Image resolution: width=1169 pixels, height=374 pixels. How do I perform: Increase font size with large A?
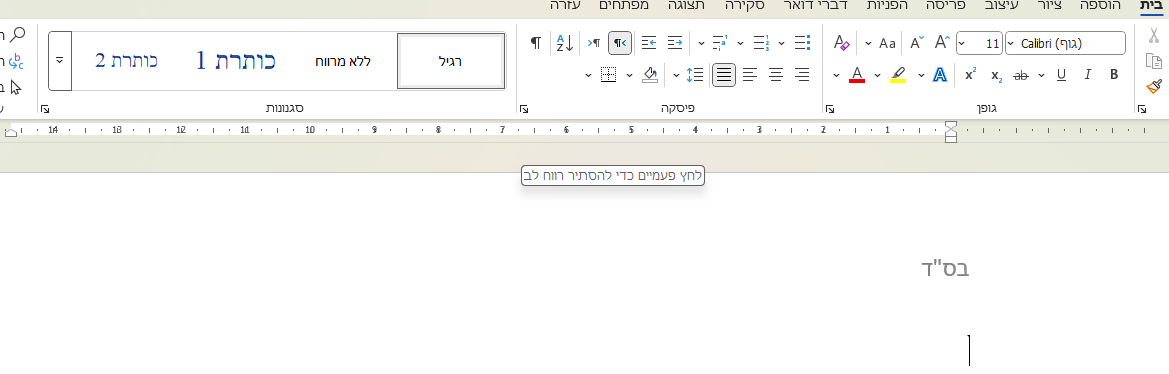pyautogui.click(x=942, y=43)
